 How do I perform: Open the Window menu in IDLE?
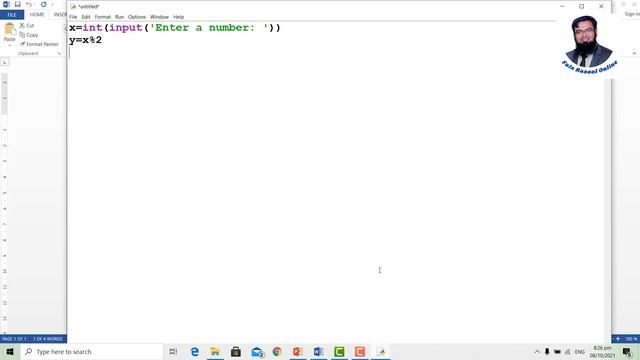coord(159,17)
